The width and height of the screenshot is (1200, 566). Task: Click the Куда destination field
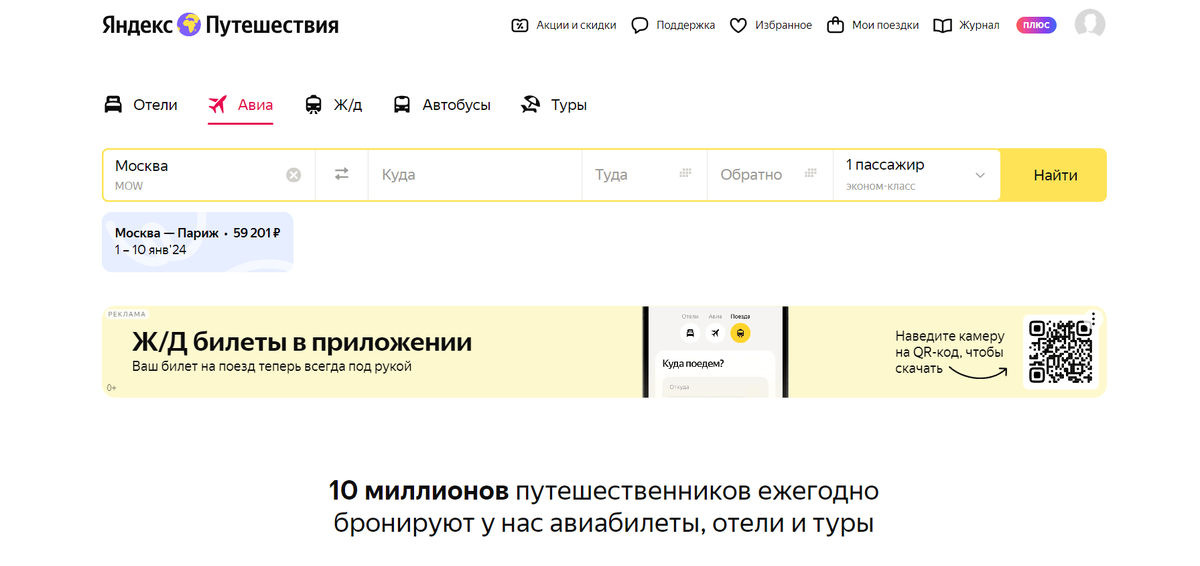tap(475, 175)
